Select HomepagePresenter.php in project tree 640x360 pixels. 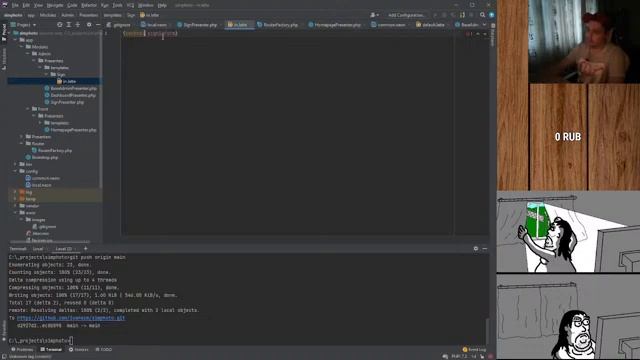pyautogui.click(x=71, y=130)
